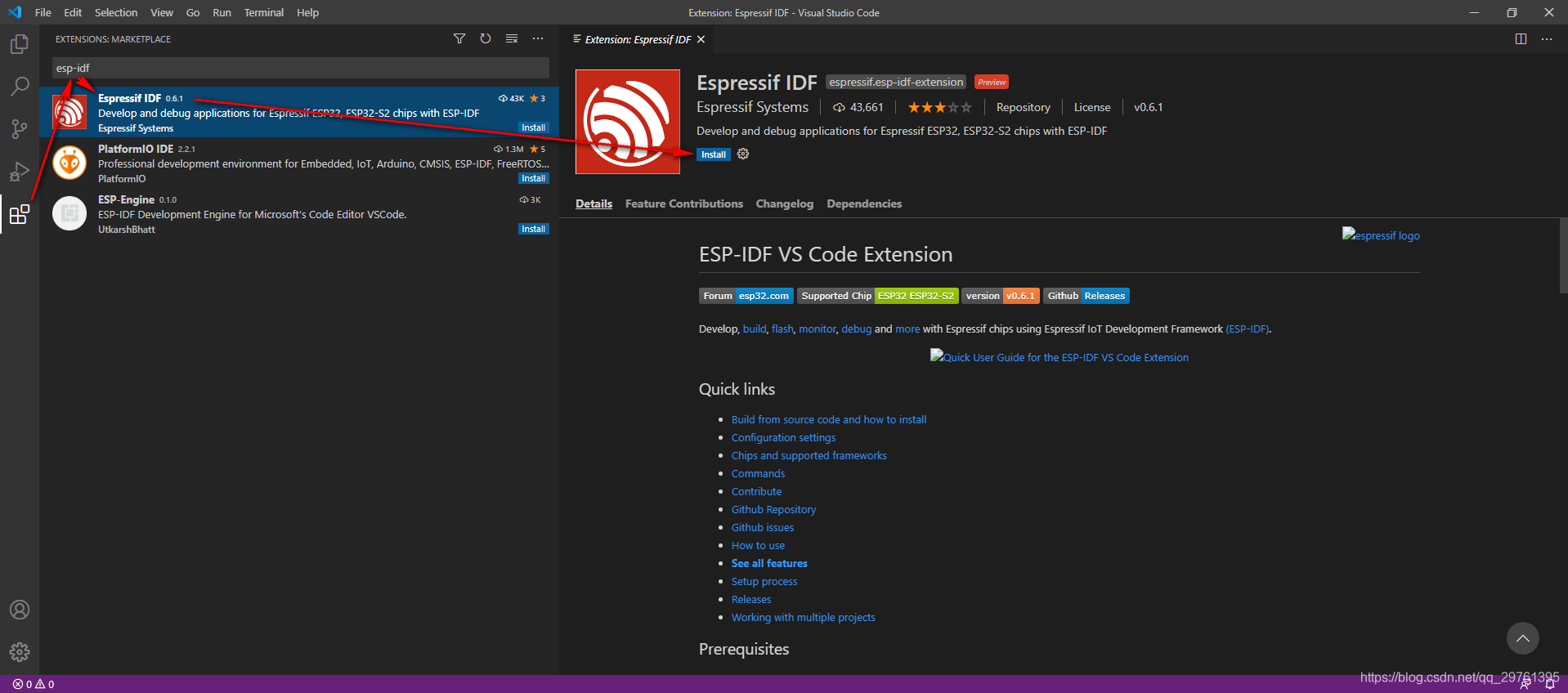Open the See all features link
1568x693 pixels.
tap(769, 563)
